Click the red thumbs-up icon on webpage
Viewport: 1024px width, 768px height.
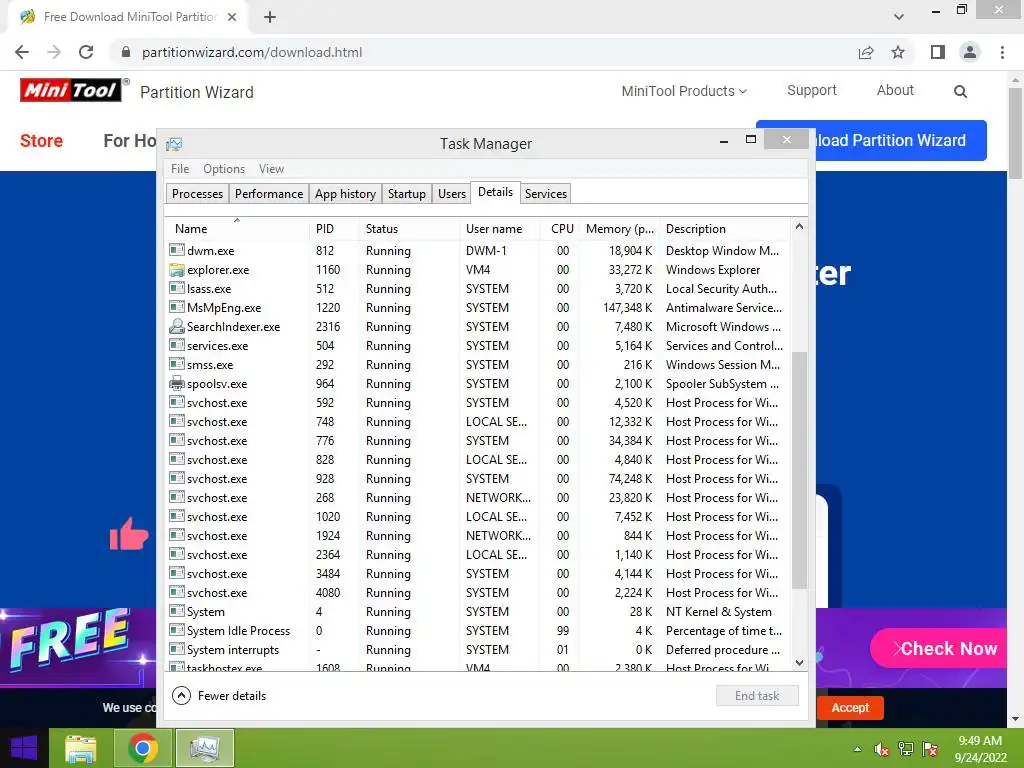tap(129, 534)
